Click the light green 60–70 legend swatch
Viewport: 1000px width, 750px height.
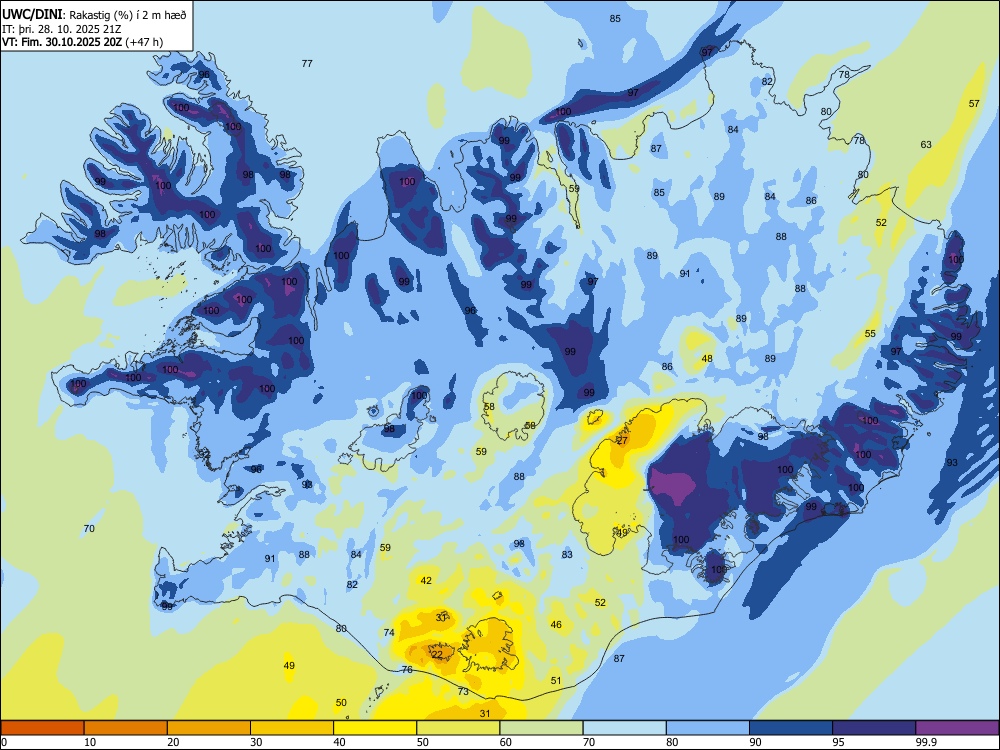(x=541, y=728)
